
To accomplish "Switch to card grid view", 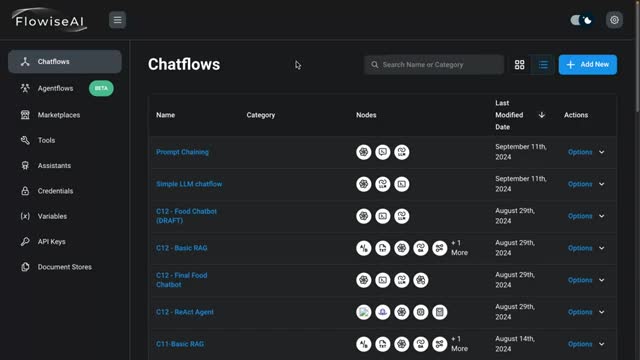I will pyautogui.click(x=520, y=64).
